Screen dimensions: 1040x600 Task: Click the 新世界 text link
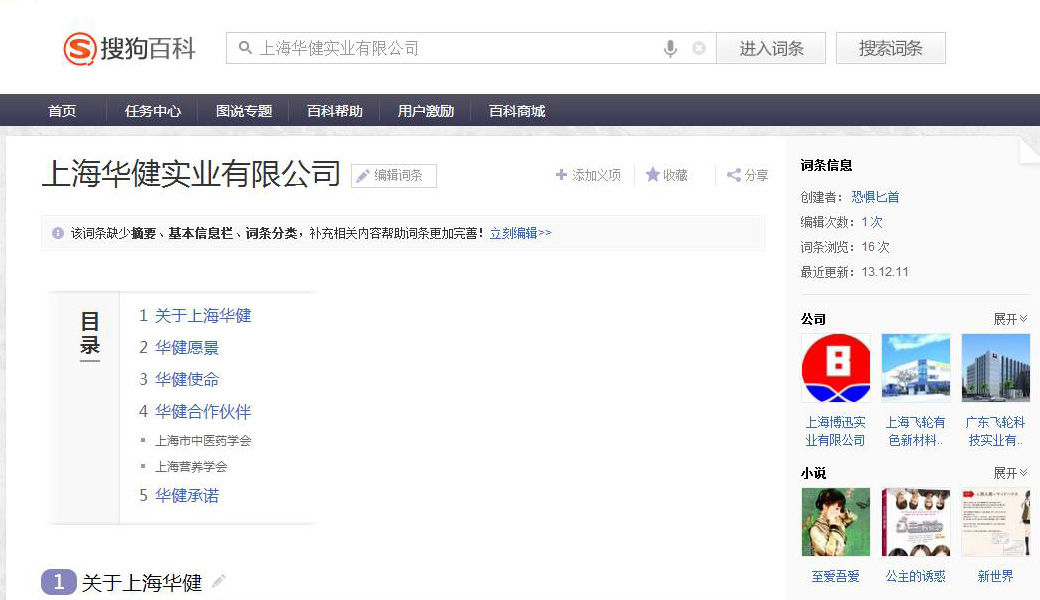click(996, 576)
